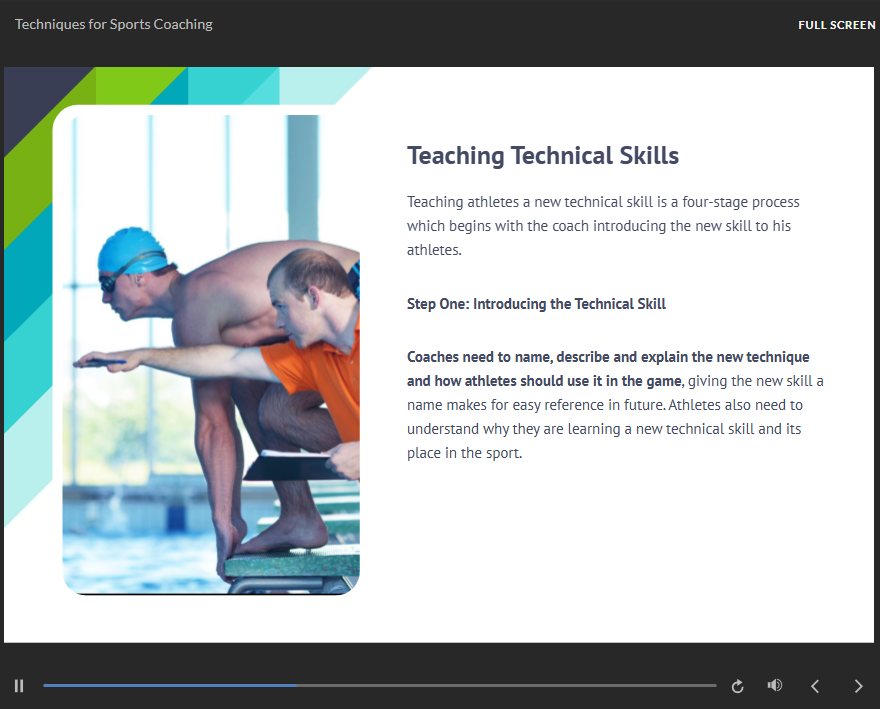Seek forward on the playback progress bar
Screen dimensions: 880x709
pyautogui.click(x=500, y=685)
